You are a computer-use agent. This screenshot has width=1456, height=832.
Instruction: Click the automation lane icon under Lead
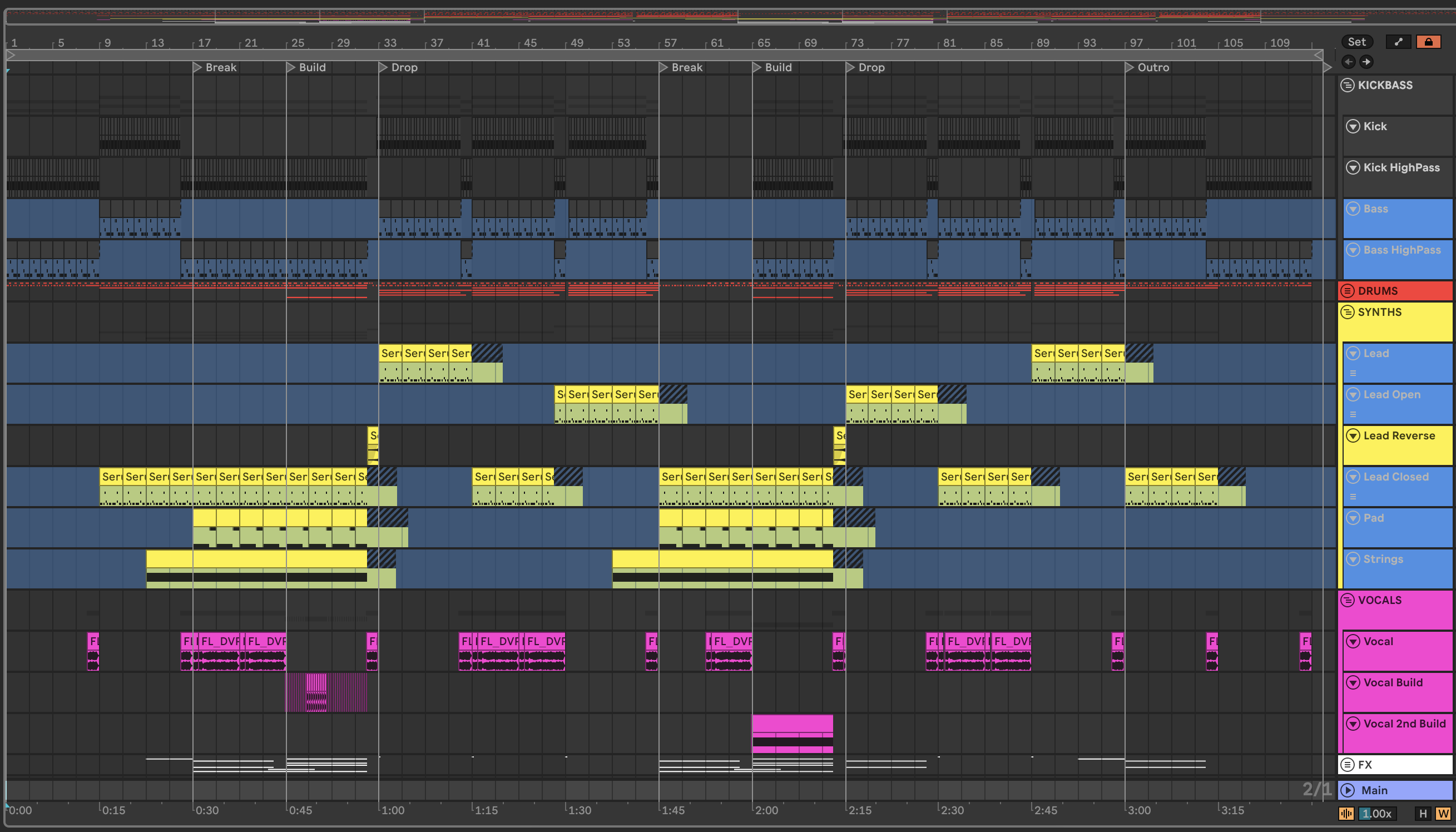point(1353,373)
